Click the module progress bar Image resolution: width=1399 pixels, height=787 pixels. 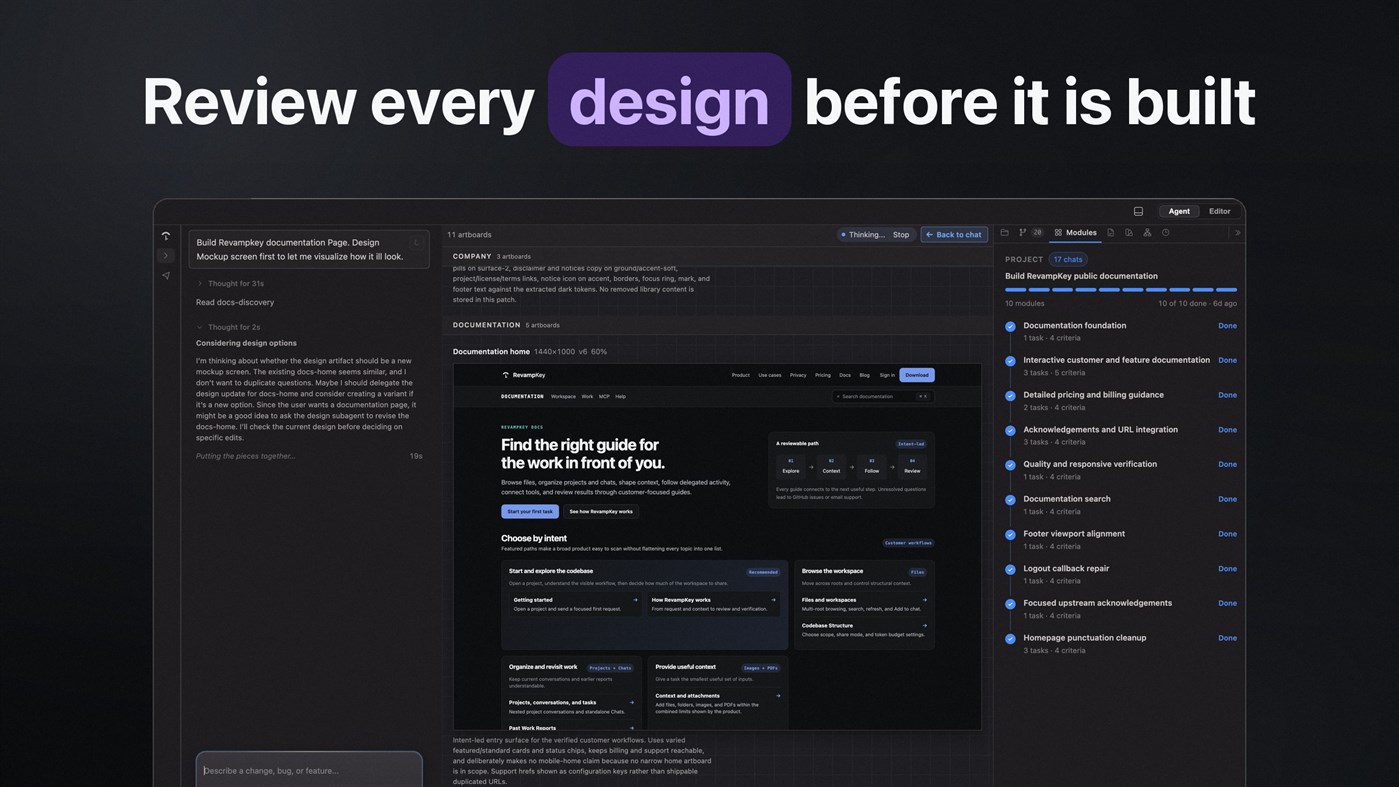tap(1121, 290)
